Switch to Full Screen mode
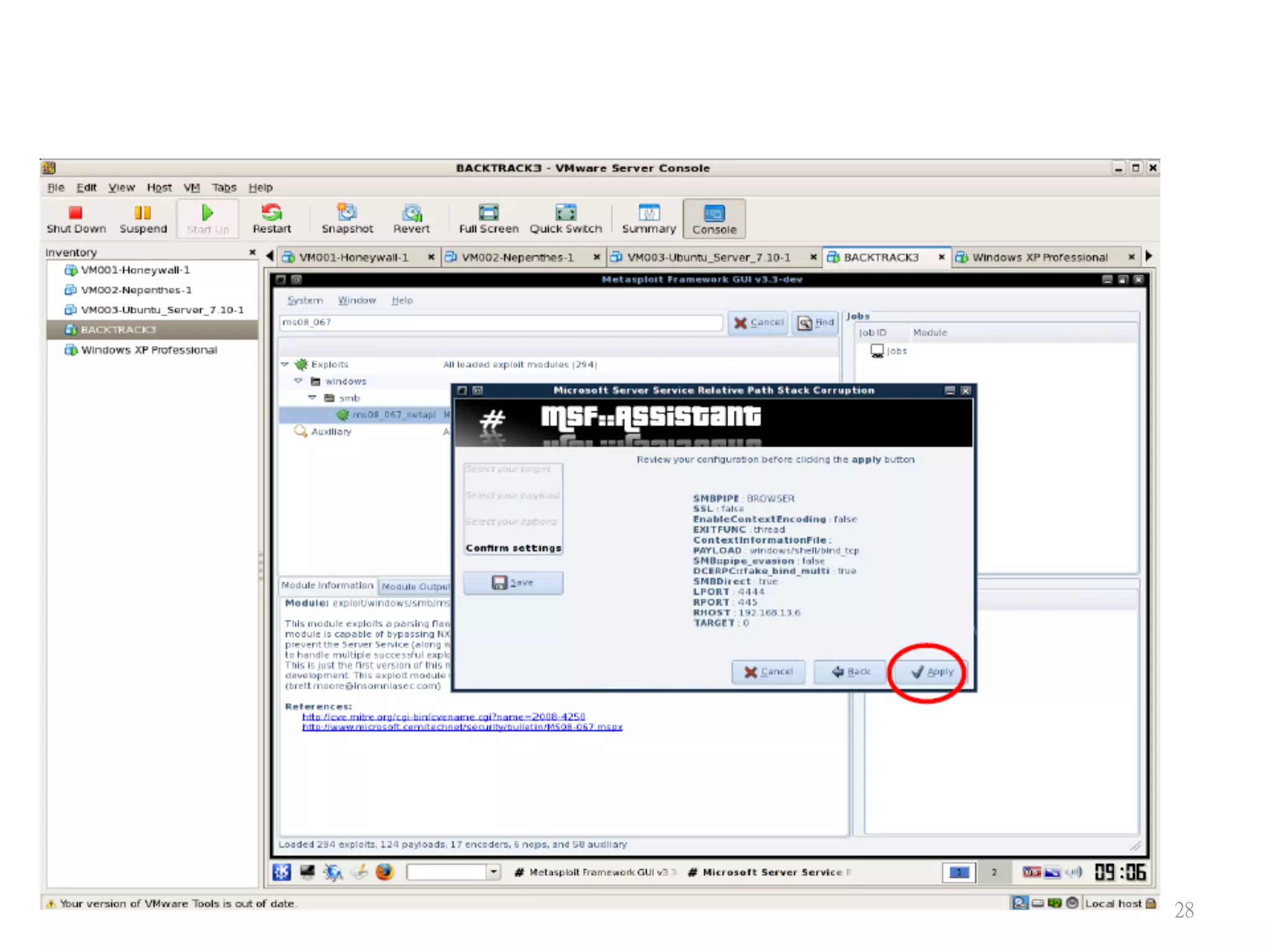This screenshot has width=1270, height=952. (489, 214)
